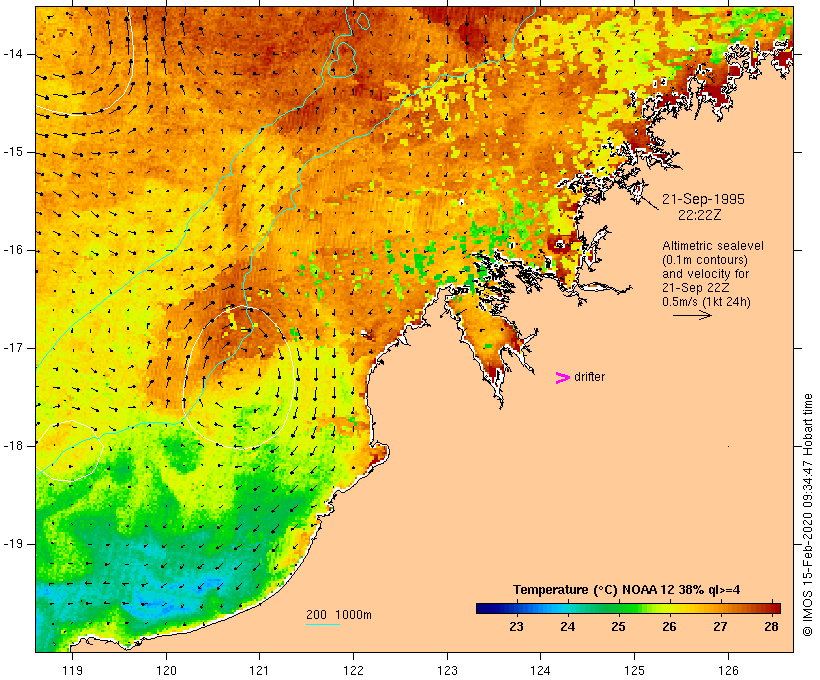The image size is (820, 680).
Task: Click the colorbar tick label '25'
Action: tap(618, 627)
